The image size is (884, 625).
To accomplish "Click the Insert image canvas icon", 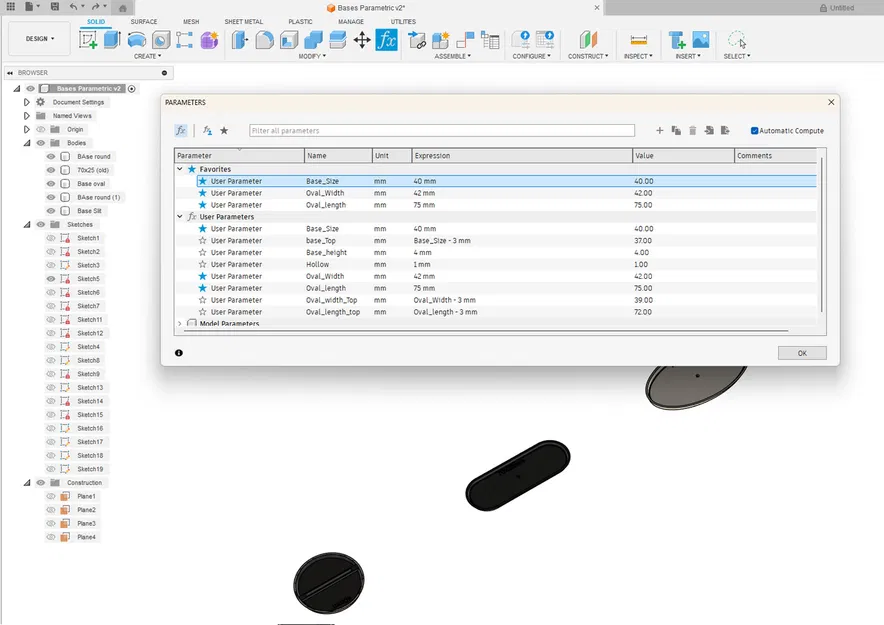I will 701,40.
